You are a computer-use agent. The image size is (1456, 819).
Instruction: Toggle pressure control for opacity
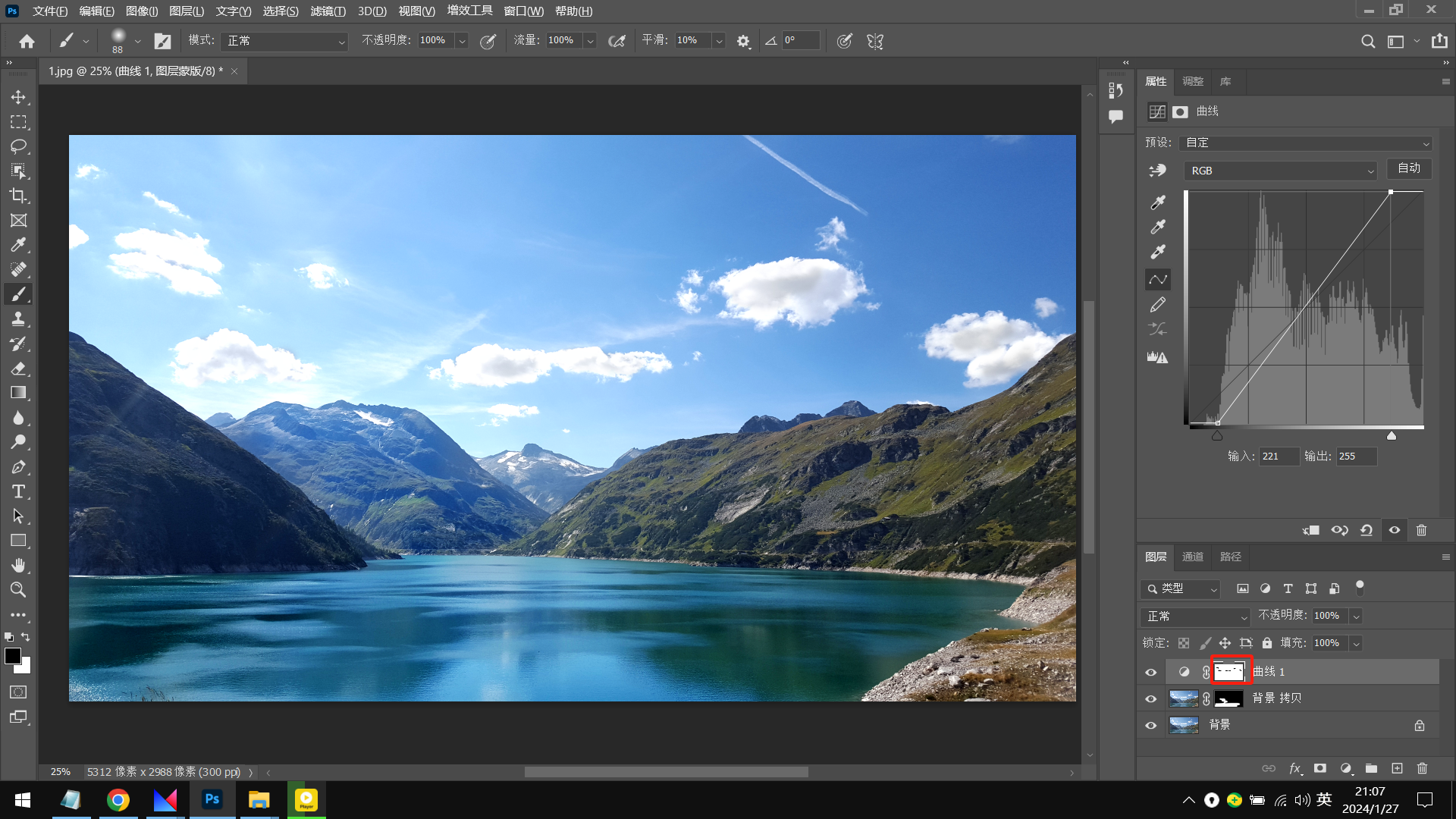(488, 41)
